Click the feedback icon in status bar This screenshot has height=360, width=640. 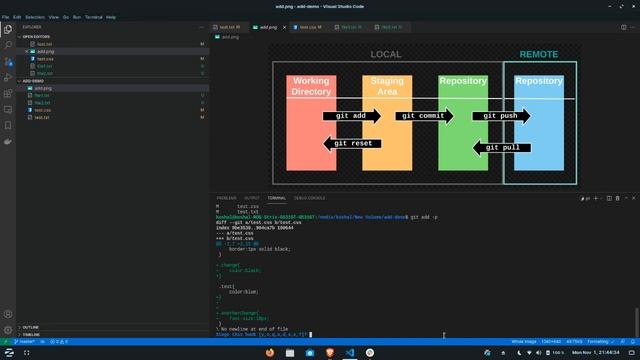(x=622, y=342)
